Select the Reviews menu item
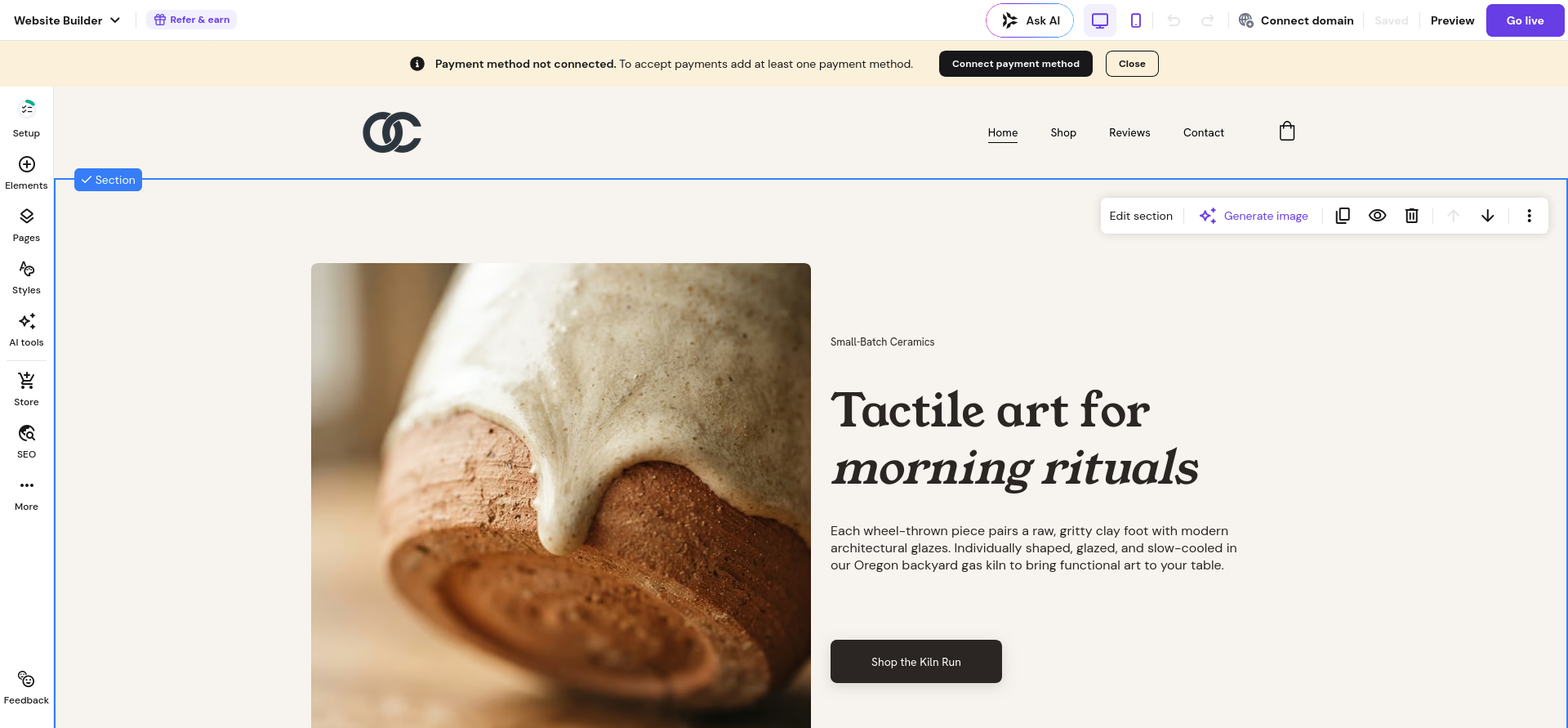 (x=1129, y=132)
